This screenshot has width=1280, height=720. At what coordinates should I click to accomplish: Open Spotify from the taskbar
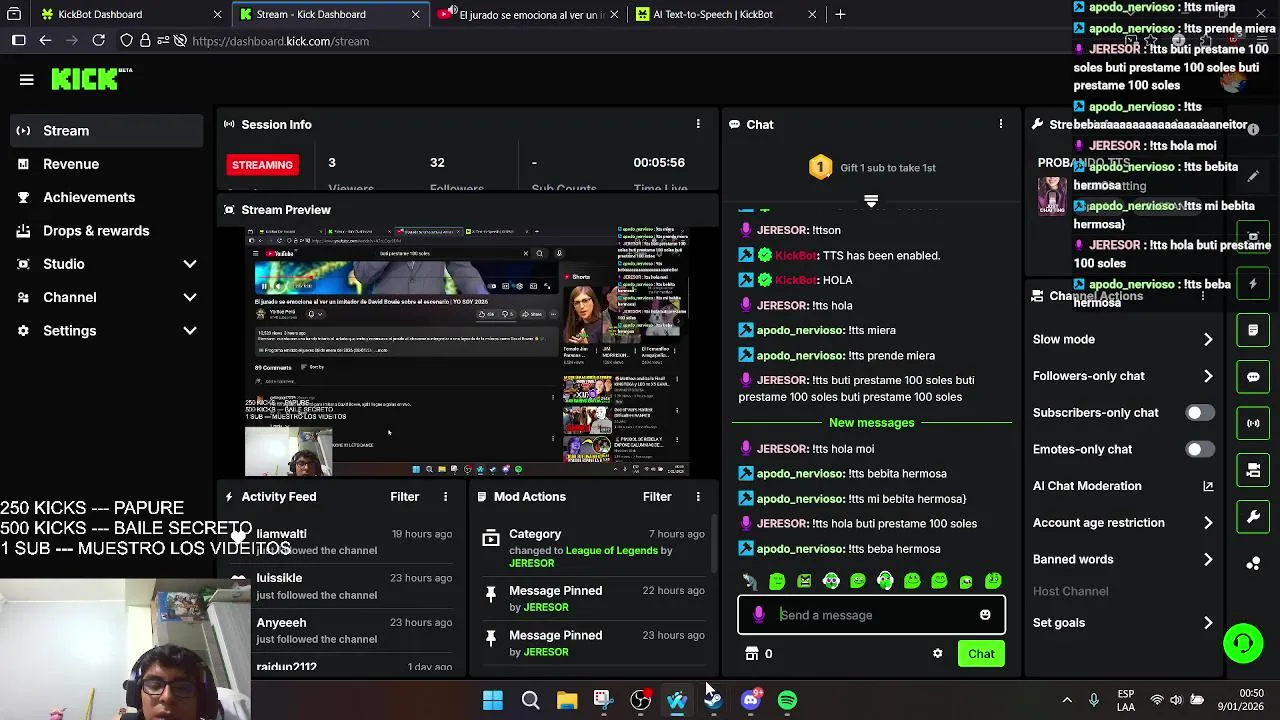click(x=788, y=700)
